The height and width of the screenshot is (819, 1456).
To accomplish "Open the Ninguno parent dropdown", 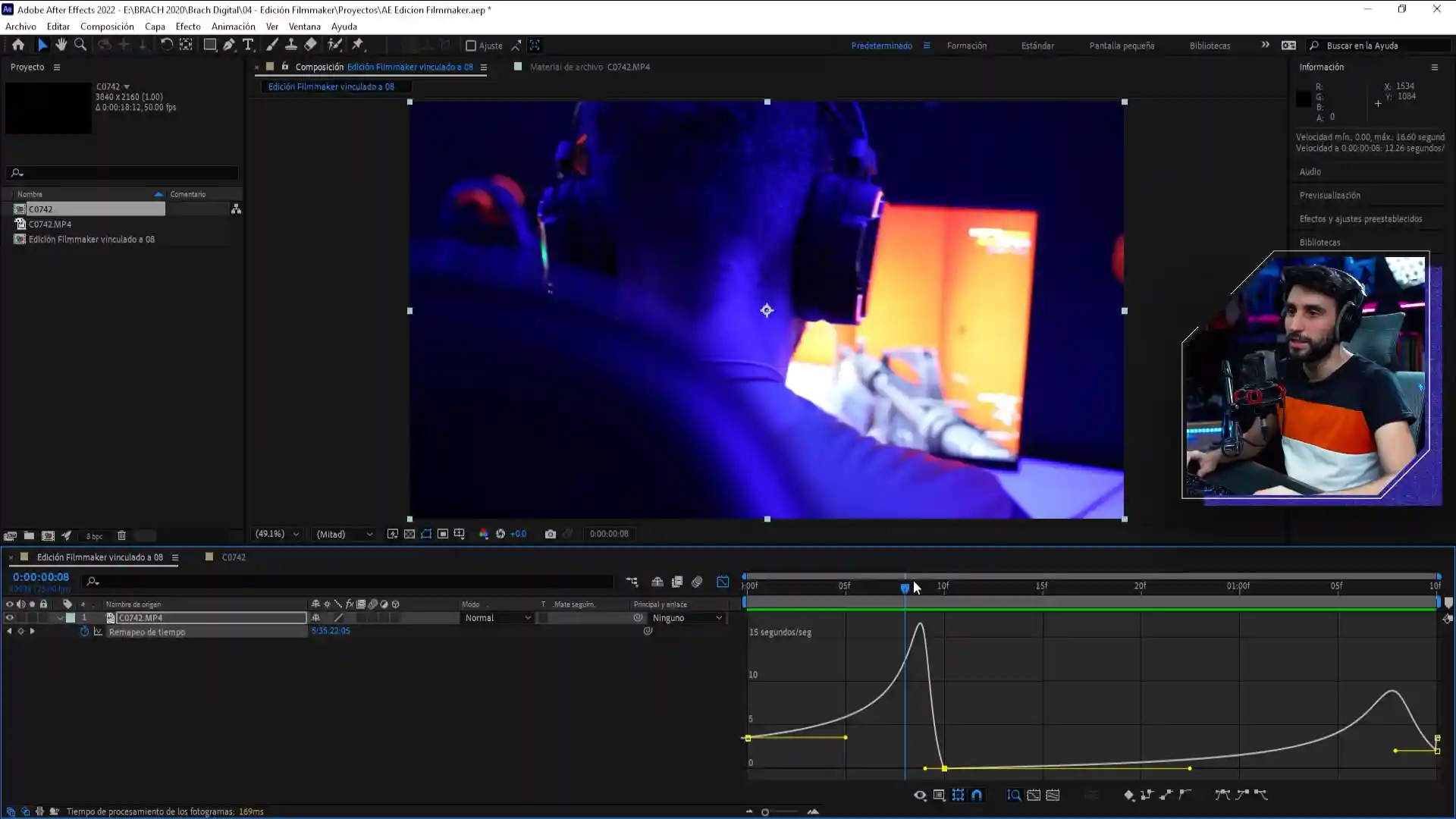I will click(x=686, y=618).
